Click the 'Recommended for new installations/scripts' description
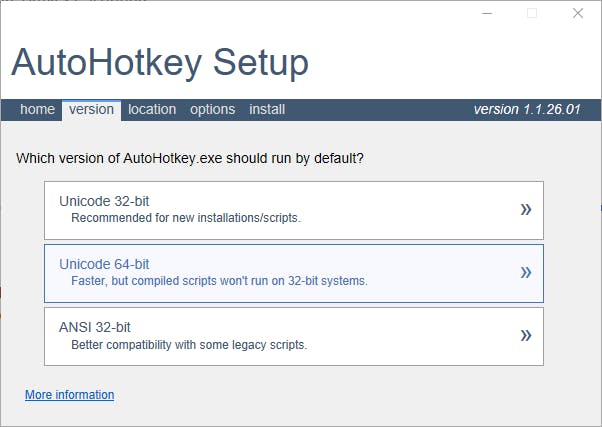602x427 pixels. click(x=185, y=218)
